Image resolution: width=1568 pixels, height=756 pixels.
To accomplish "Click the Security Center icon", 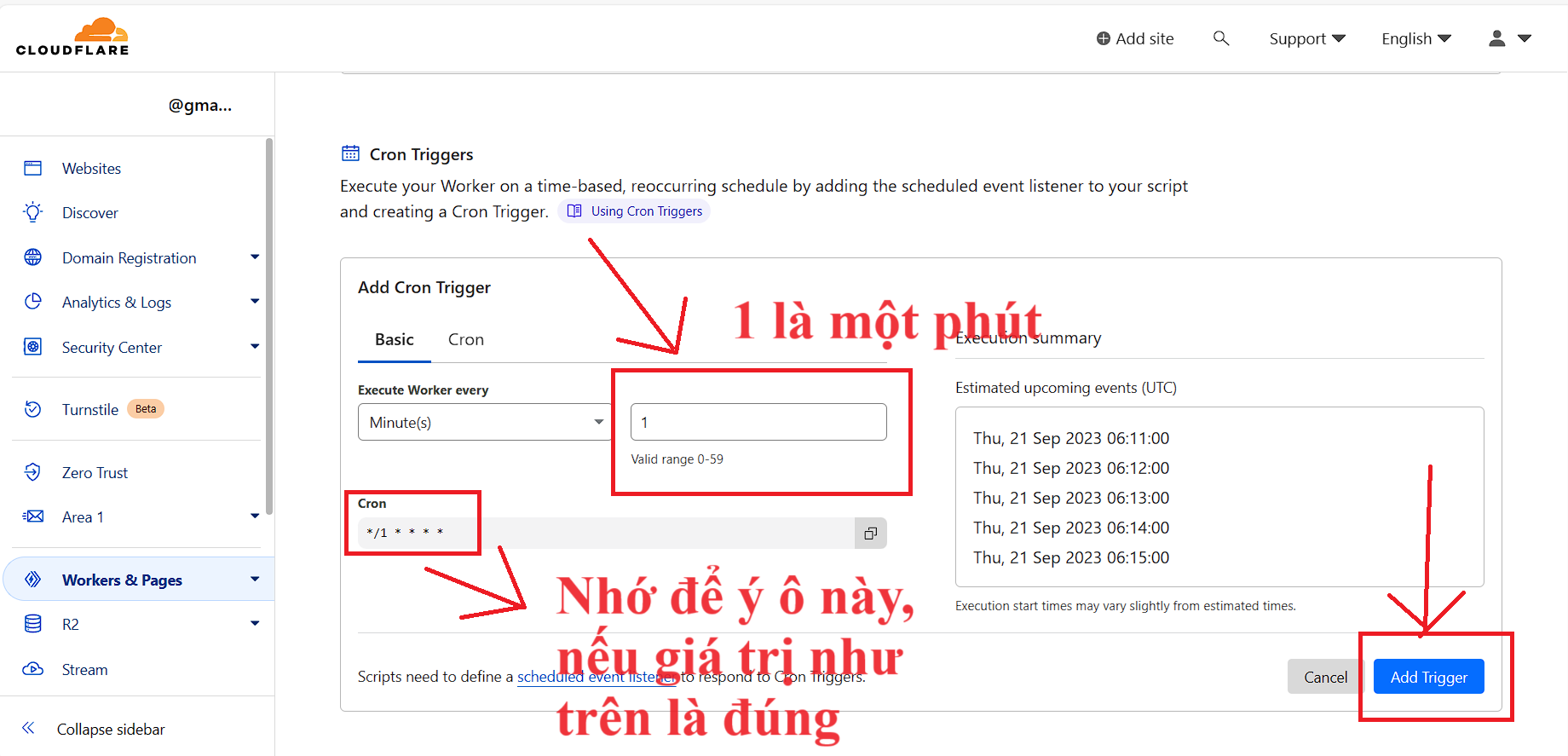I will point(33,347).
